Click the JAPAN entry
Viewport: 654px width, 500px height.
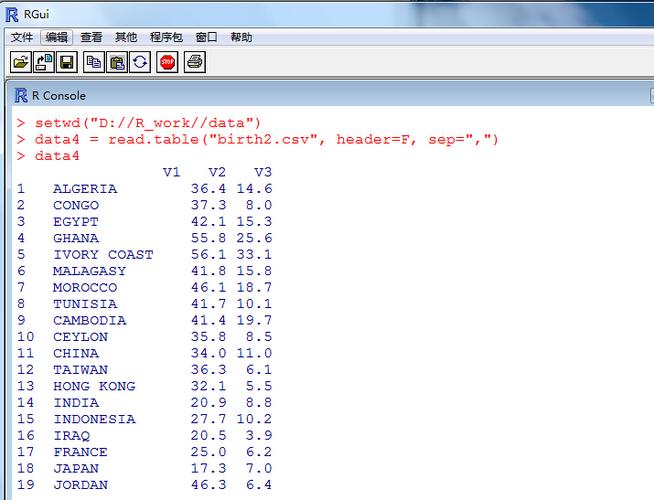[76, 469]
